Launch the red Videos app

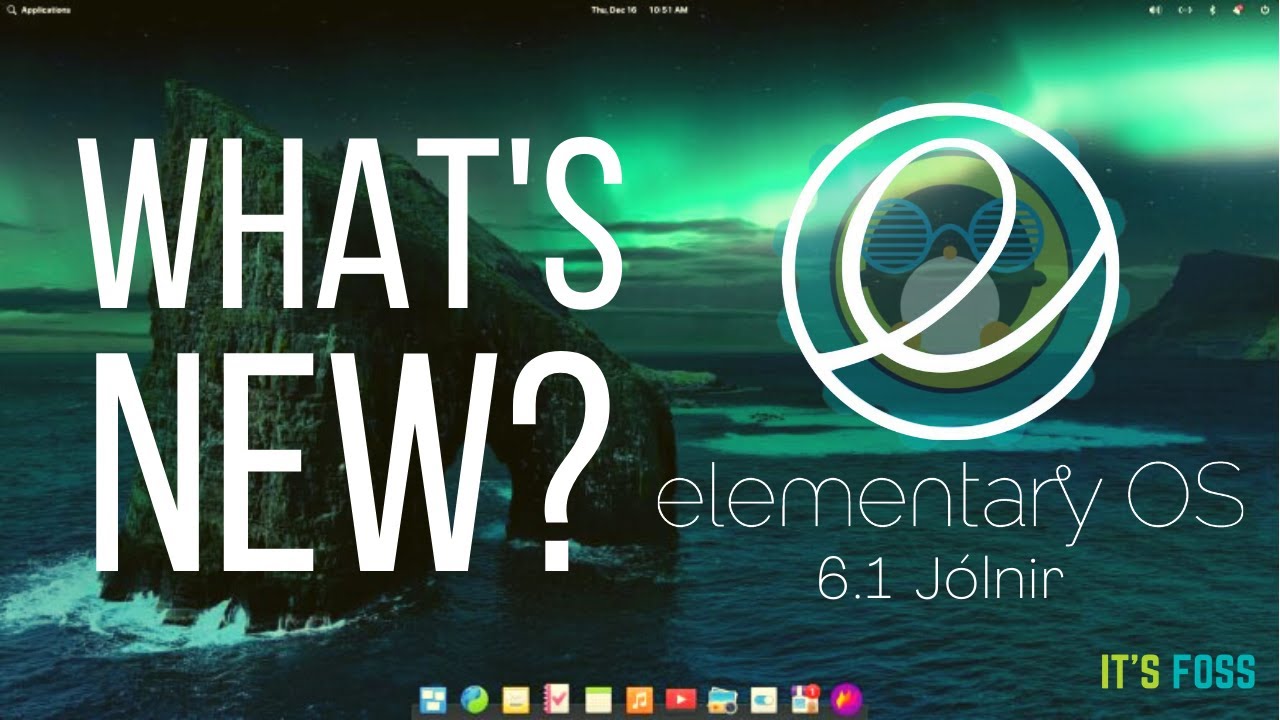(x=681, y=698)
